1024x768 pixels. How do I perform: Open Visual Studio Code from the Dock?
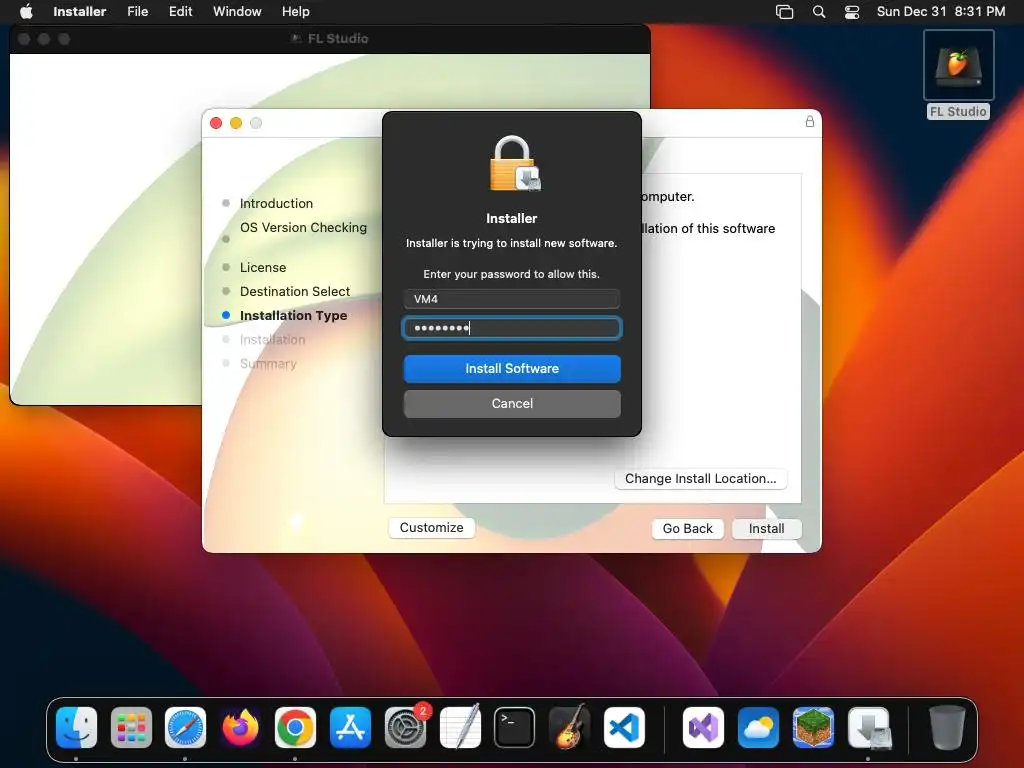coord(624,728)
